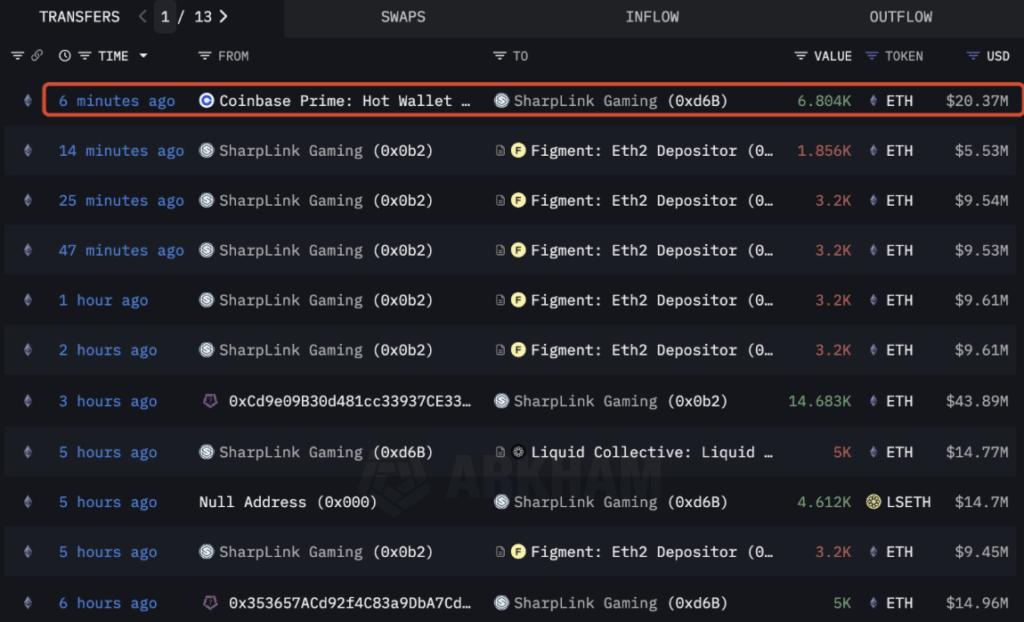
Task: Open the '47 minutes ago' transaction link
Action: click(x=121, y=250)
